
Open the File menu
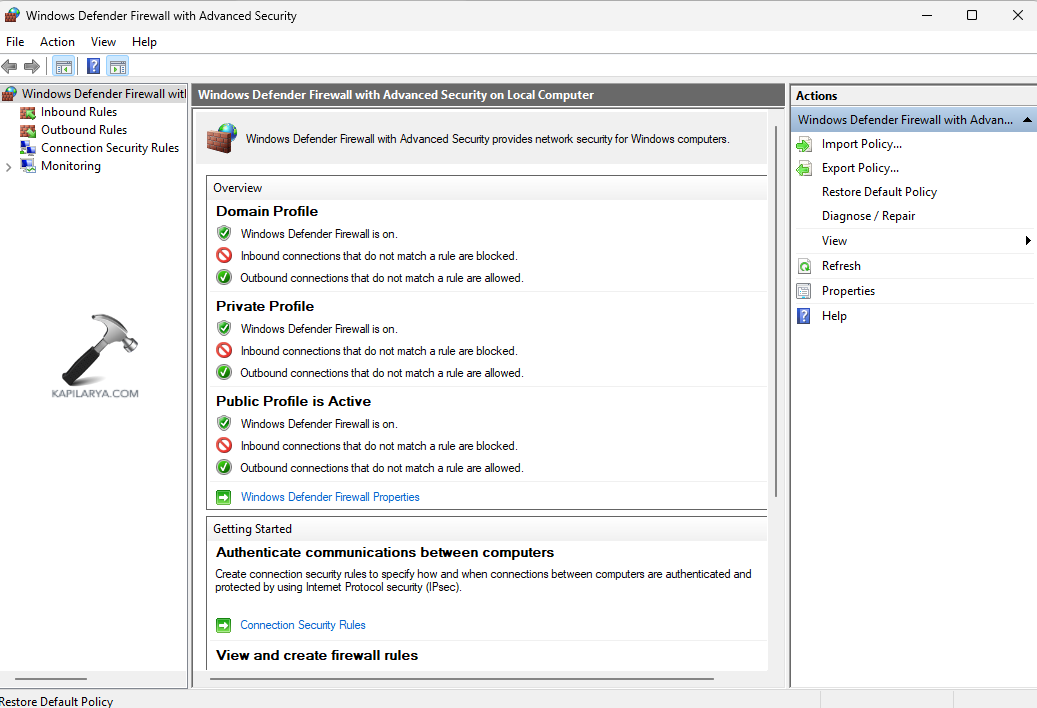point(15,42)
